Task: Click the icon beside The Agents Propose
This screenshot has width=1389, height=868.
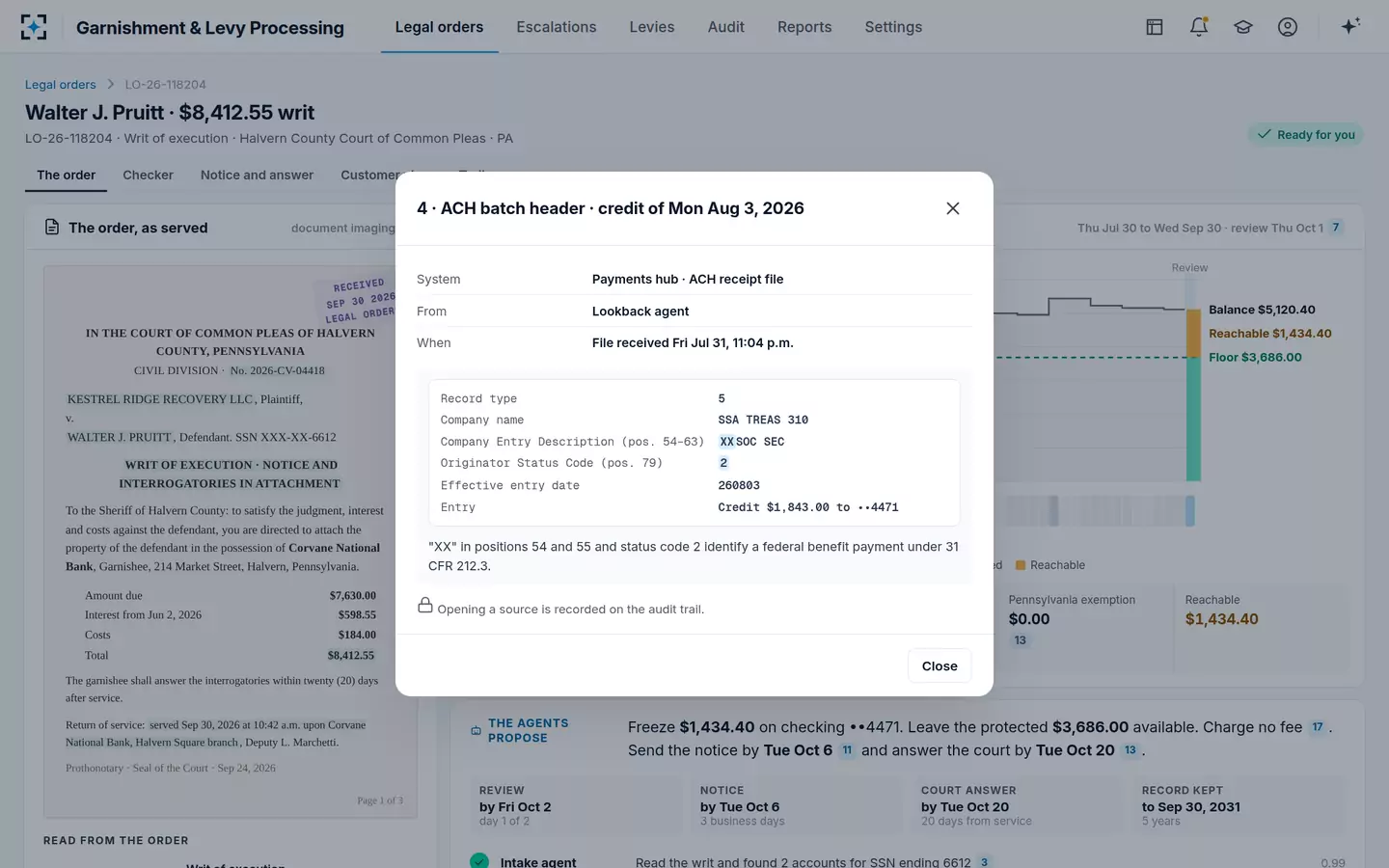Action: click(476, 731)
